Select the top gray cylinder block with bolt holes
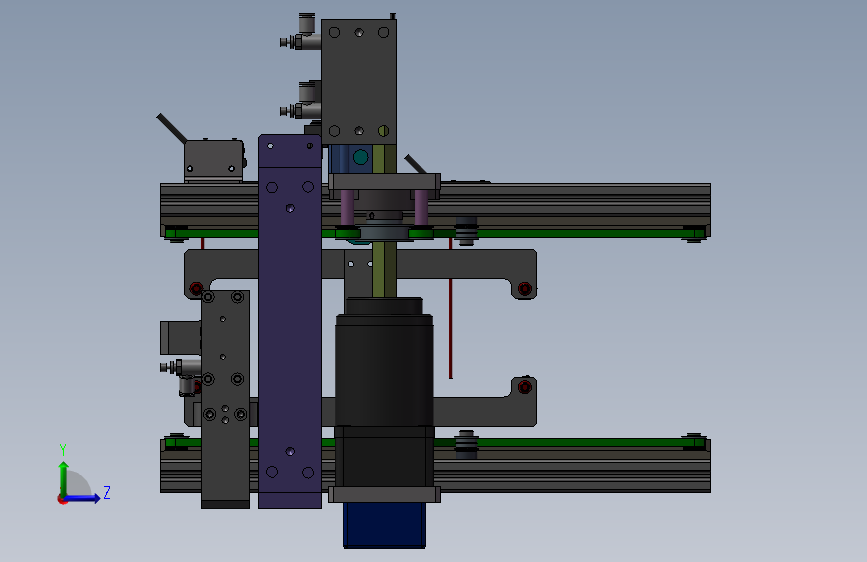Image resolution: width=867 pixels, height=562 pixels. point(359,82)
